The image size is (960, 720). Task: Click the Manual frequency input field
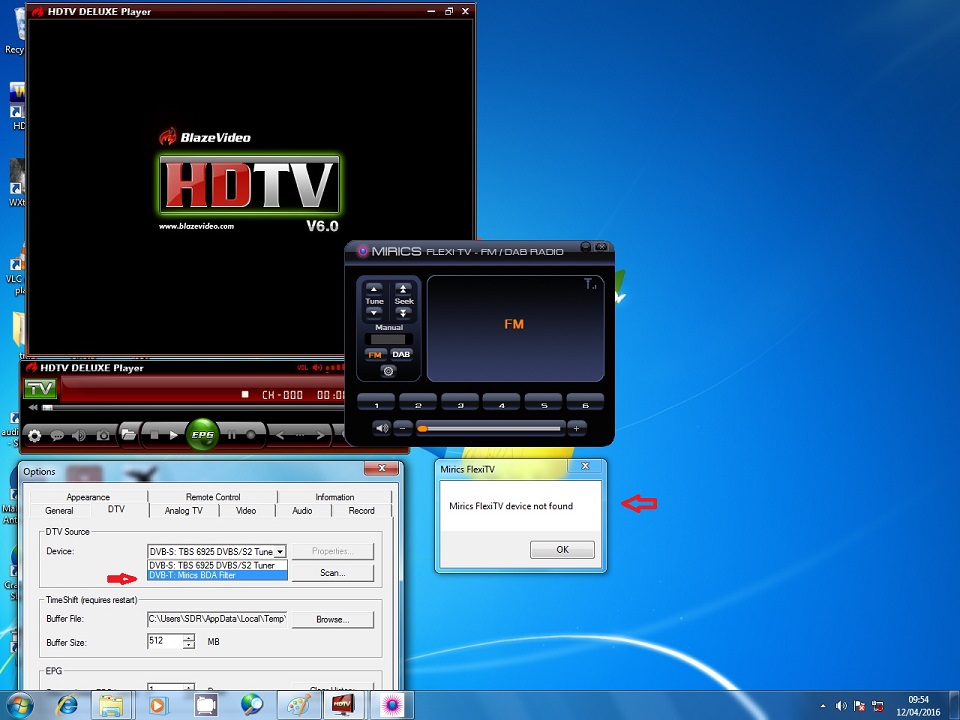point(389,339)
